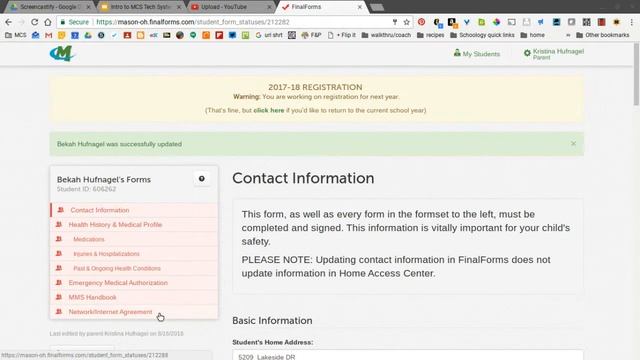Open the Injuries & Hospitalizations form
Image resolution: width=640 pixels, height=360 pixels.
(134, 253)
